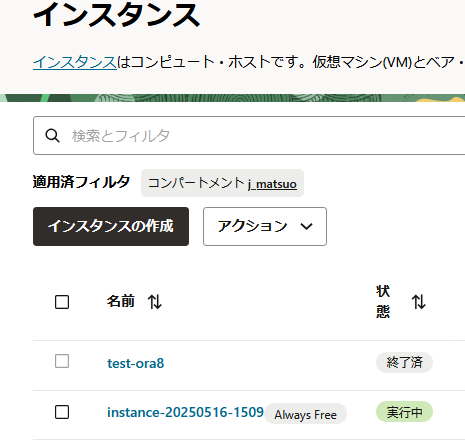Click インスタンスの作成 button
465x448 pixels.
pos(111,226)
